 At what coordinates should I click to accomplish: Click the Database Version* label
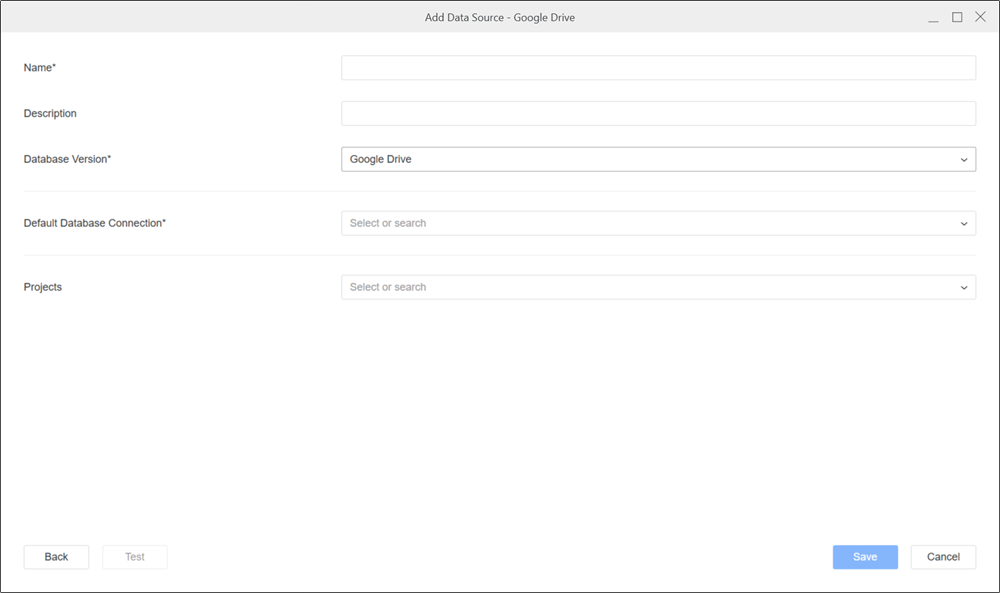67,159
